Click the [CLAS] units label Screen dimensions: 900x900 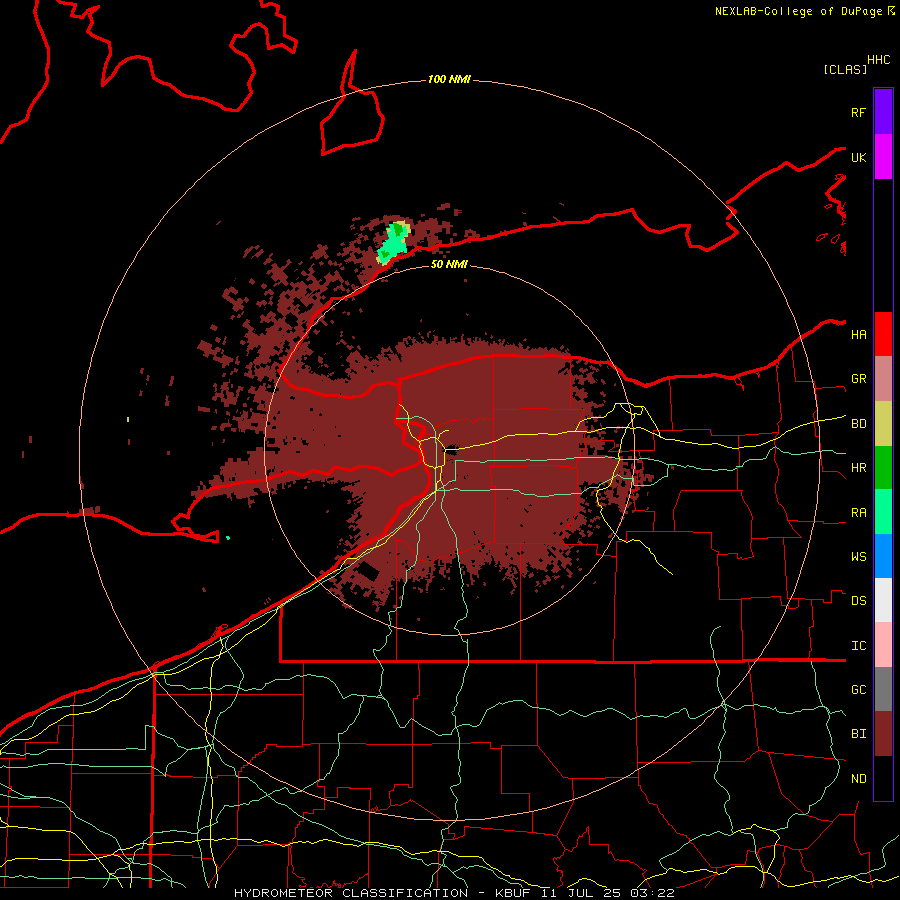click(845, 69)
